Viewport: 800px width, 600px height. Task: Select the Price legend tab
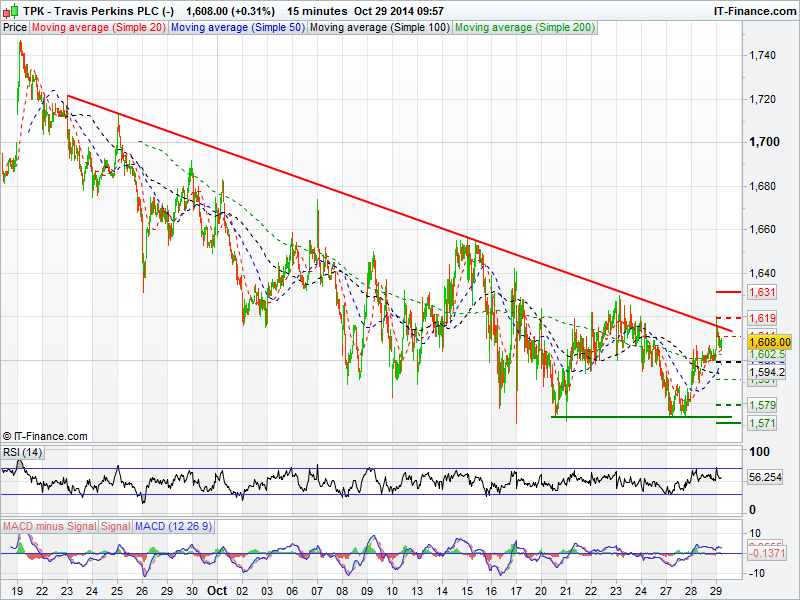(15, 28)
